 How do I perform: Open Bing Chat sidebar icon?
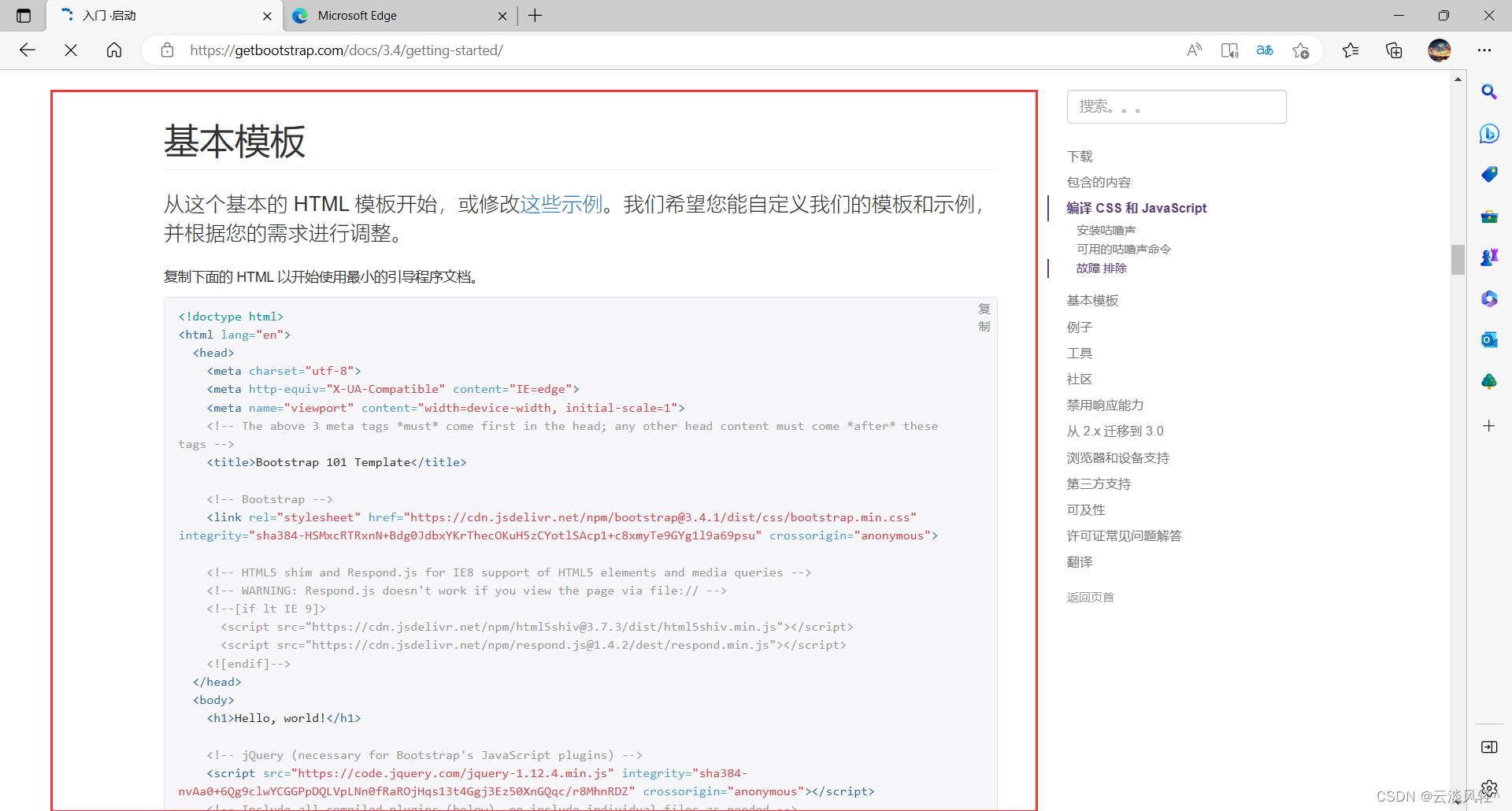(x=1489, y=134)
